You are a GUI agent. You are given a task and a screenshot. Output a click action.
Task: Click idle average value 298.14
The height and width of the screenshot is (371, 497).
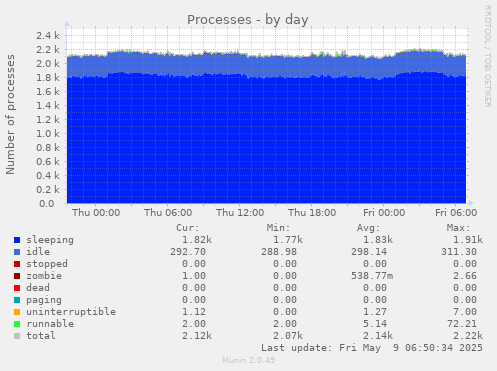(369, 252)
